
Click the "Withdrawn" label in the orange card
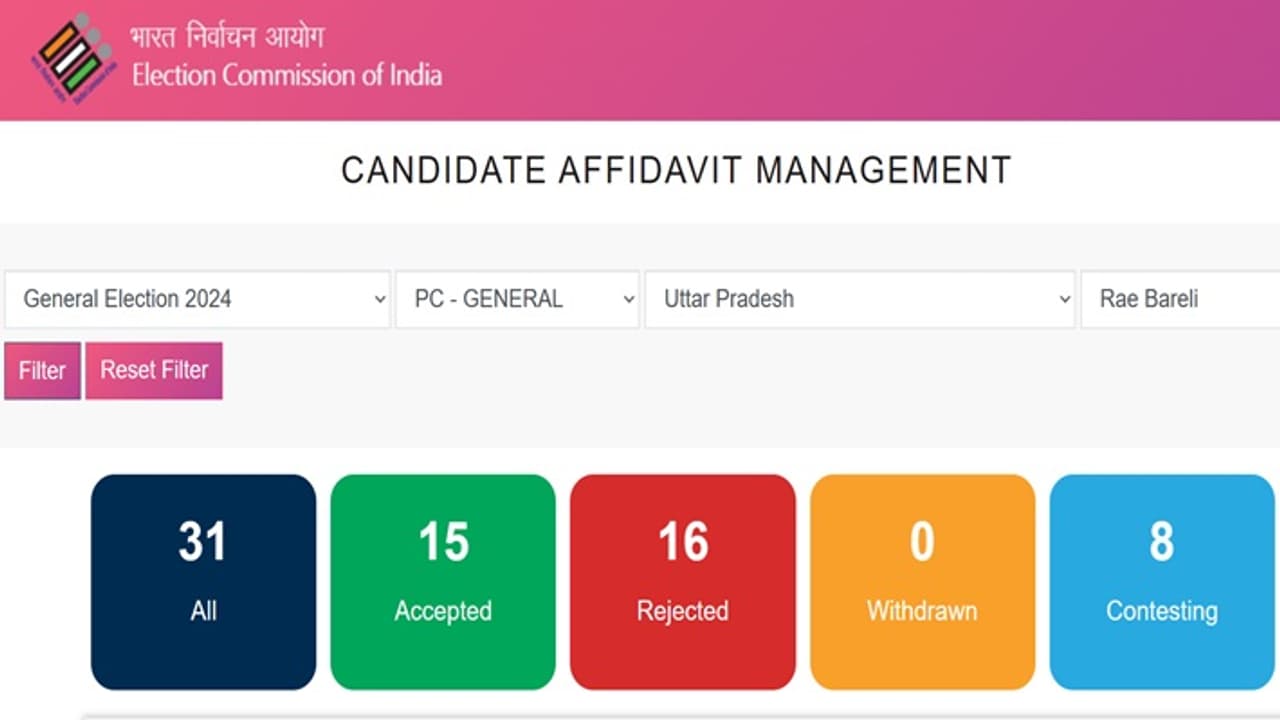922,610
